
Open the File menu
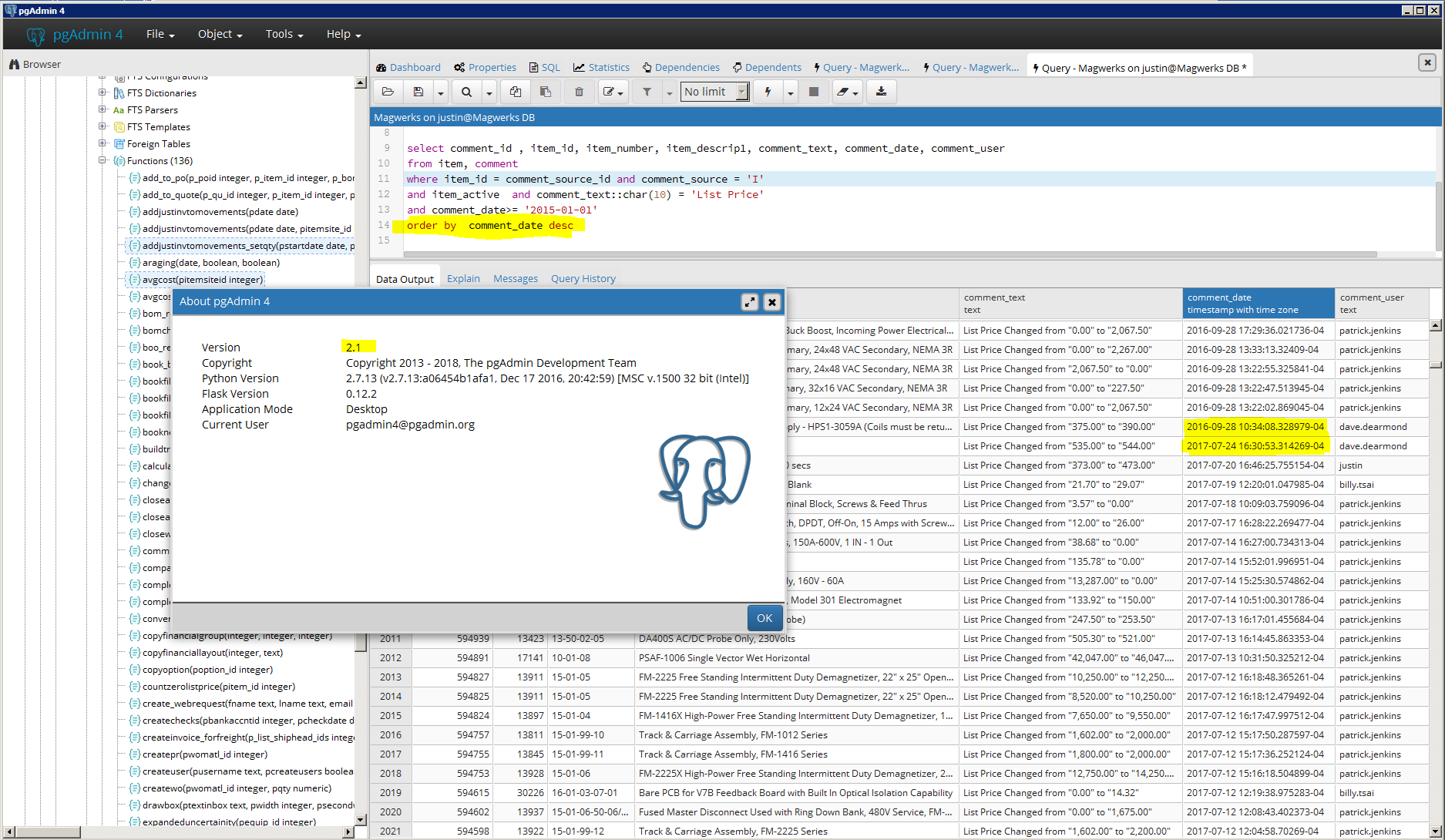(160, 35)
